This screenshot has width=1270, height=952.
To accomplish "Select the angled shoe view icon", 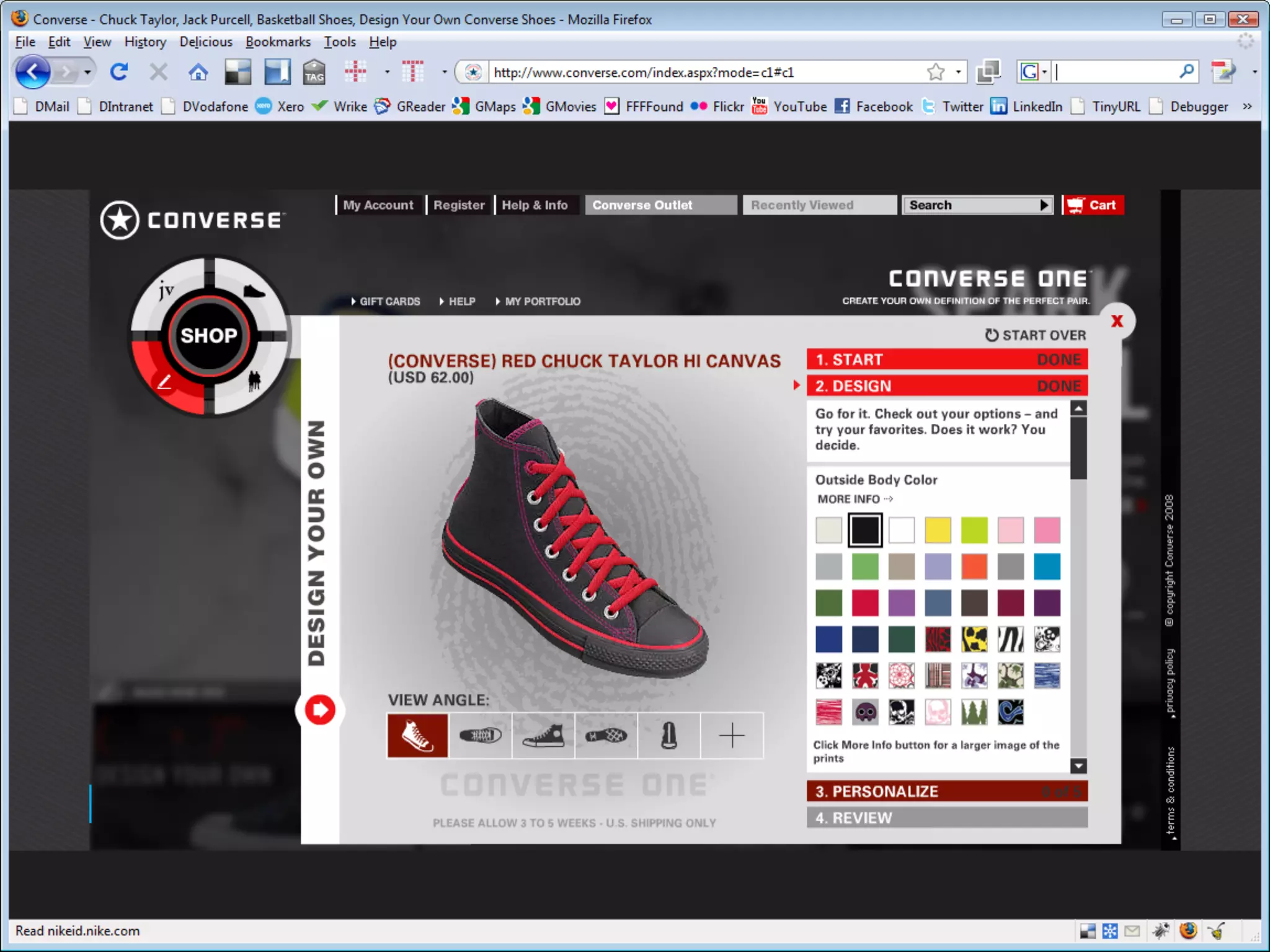I will tap(417, 736).
